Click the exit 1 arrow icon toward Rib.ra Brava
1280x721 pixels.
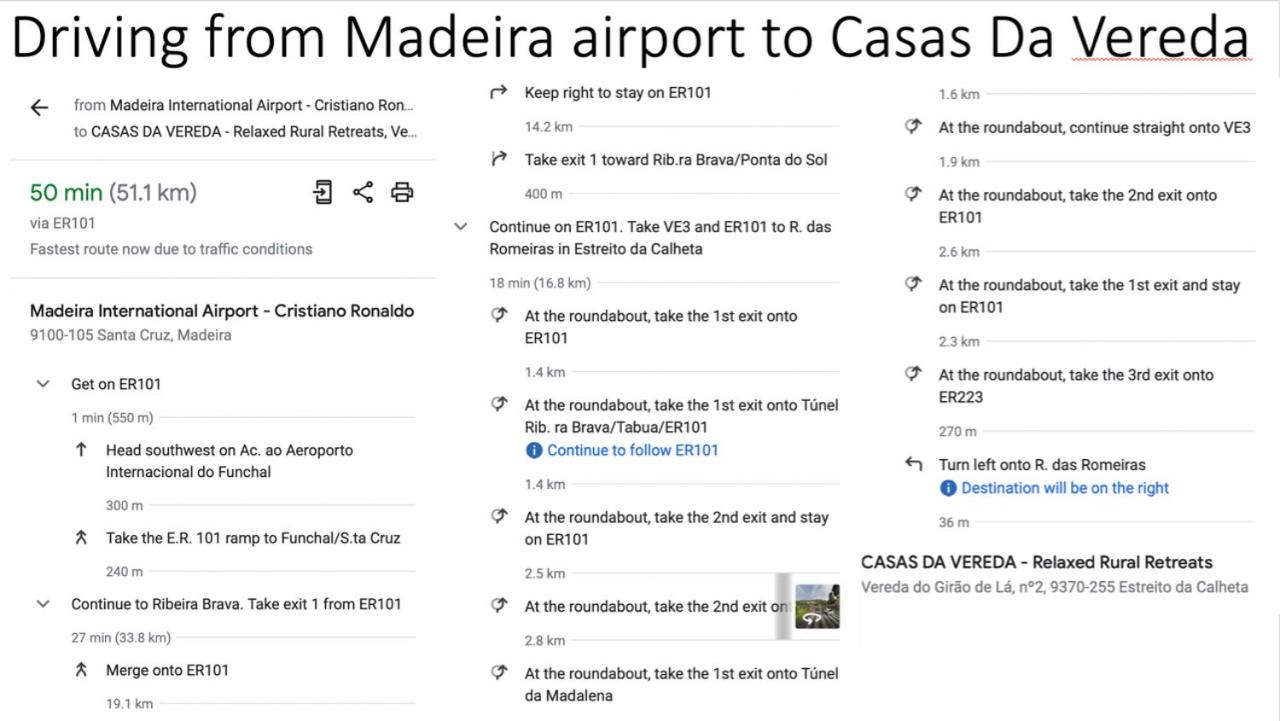click(x=499, y=160)
